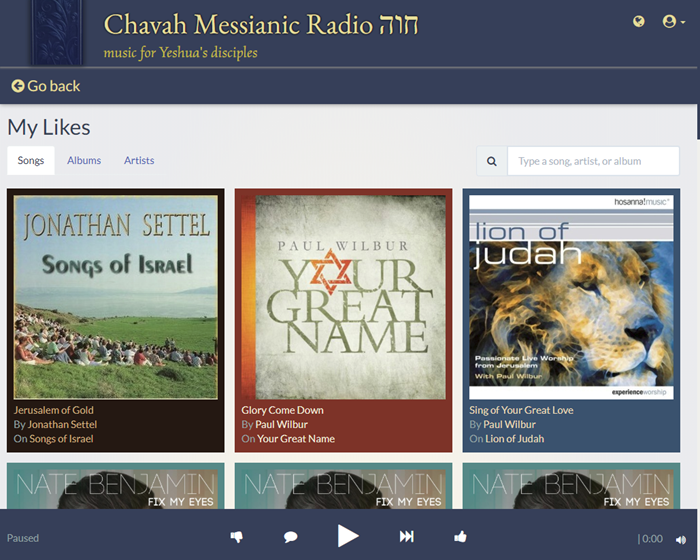
Task: Click the thumbs down dislike icon
Action: click(237, 536)
